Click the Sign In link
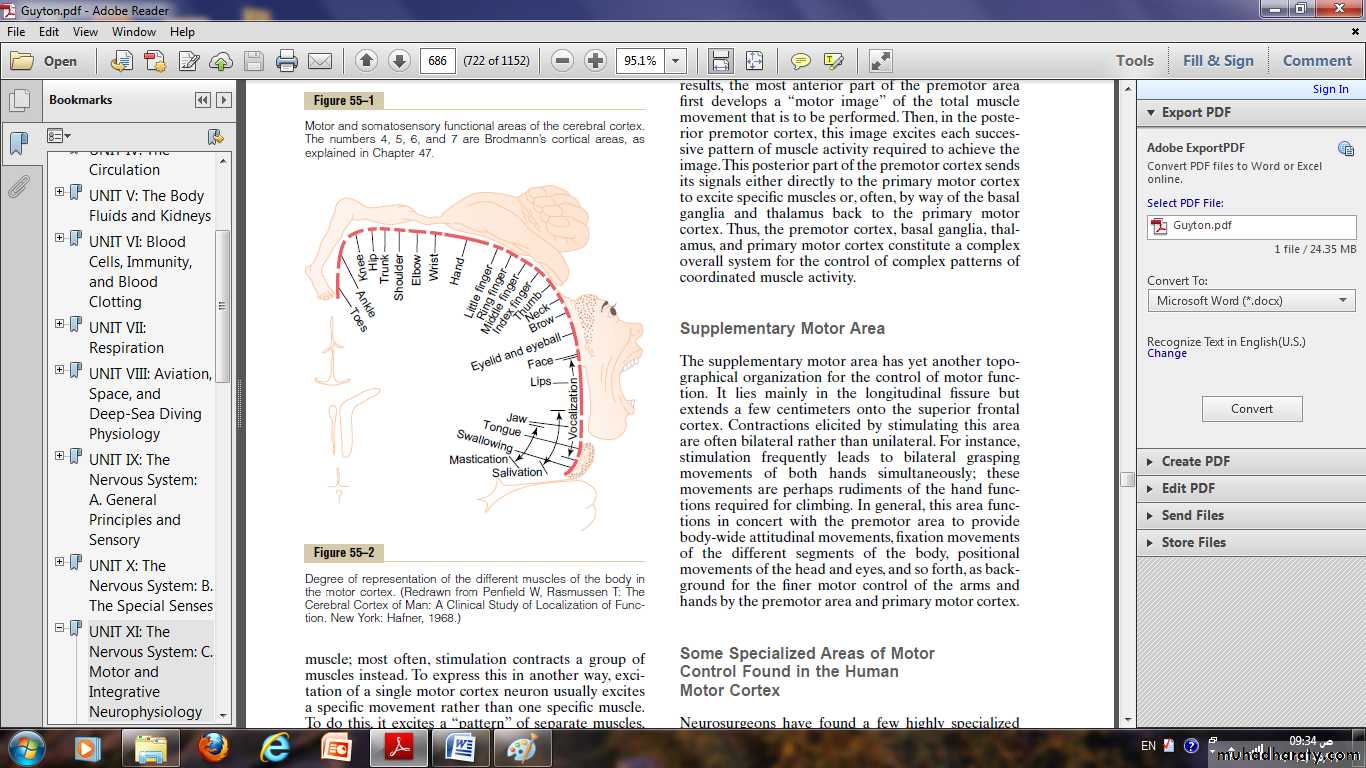This screenshot has height=768, width=1366. click(1330, 89)
